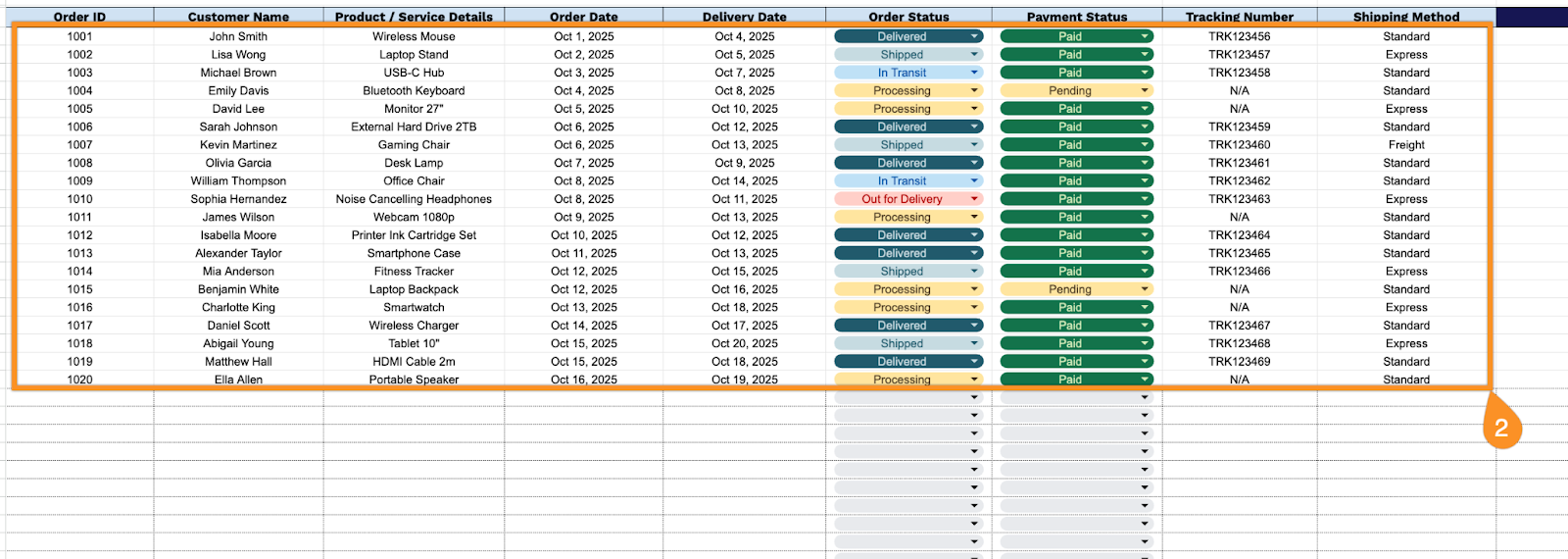Select the order date Oct 11, 2025

pos(584,253)
